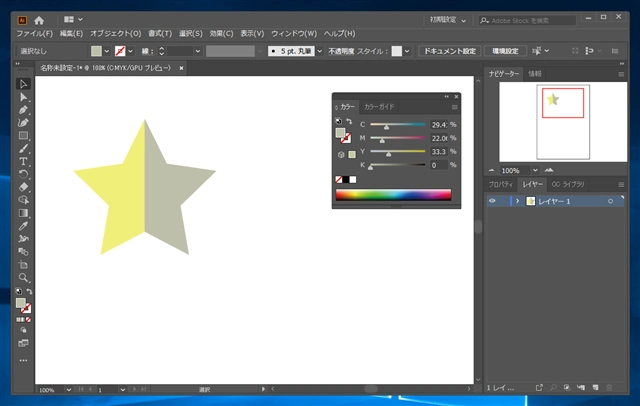Screen dimensions: 640x406
Task: Open the 初期設定 workspace dropdown
Action: tap(448, 20)
